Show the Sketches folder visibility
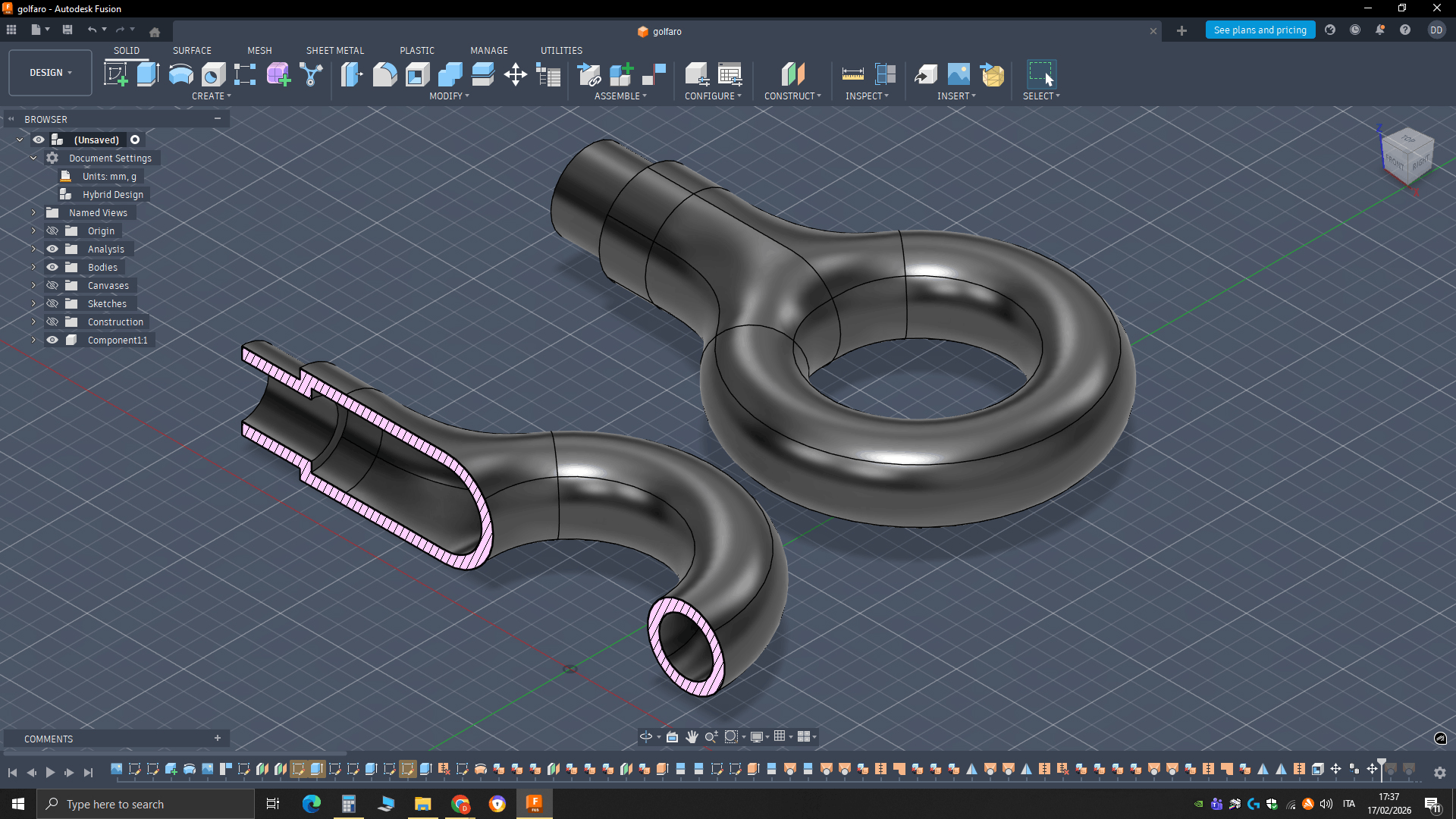 click(x=52, y=303)
